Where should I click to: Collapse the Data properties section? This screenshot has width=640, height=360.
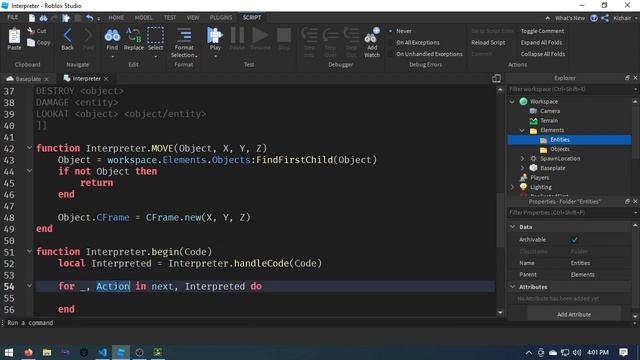[x=513, y=227]
